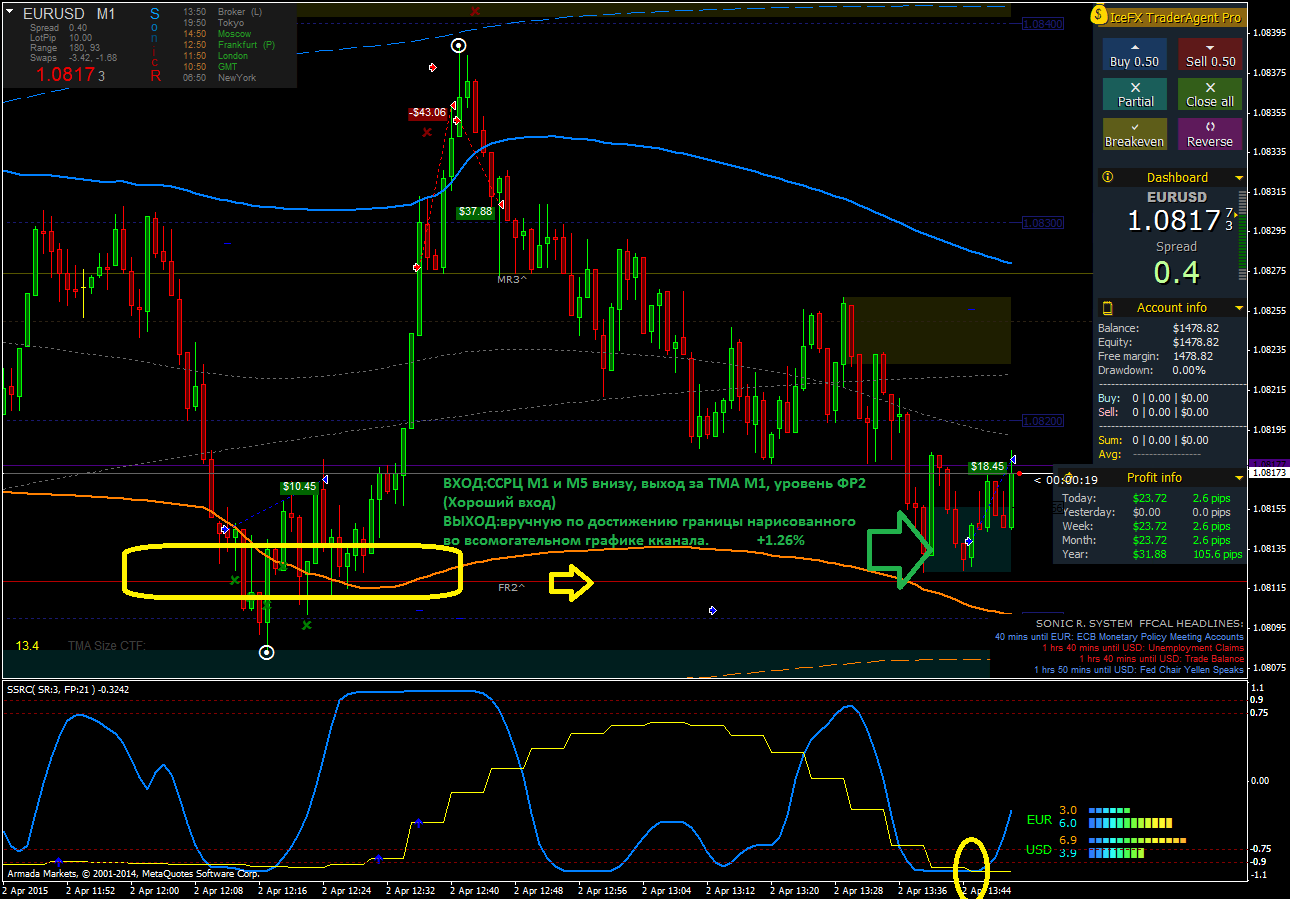Click the Swaps -3.42, -1.68 line
Viewport: 1290px width, 899px height.
73,58
